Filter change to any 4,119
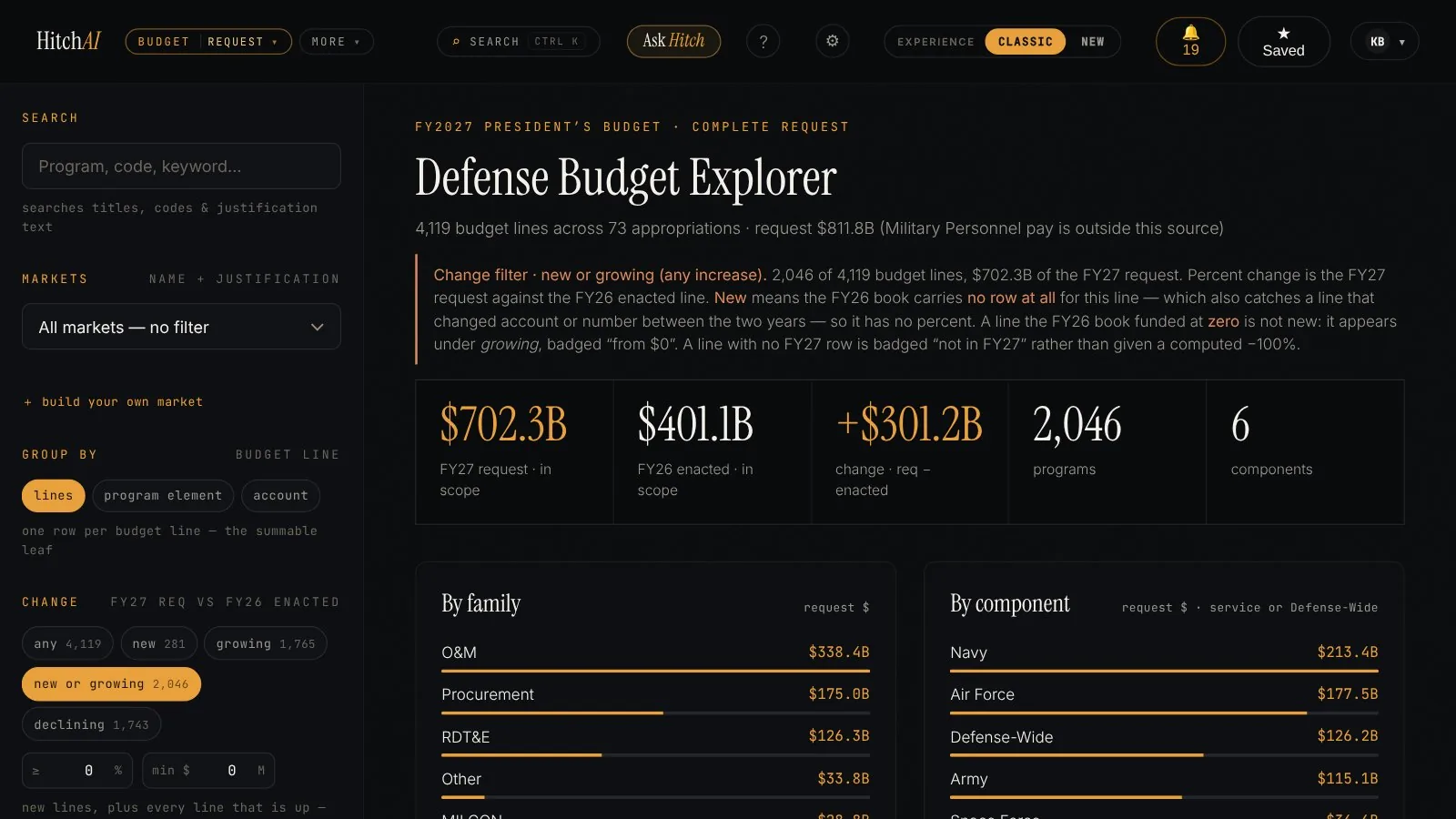This screenshot has height=819, width=1456. point(67,643)
